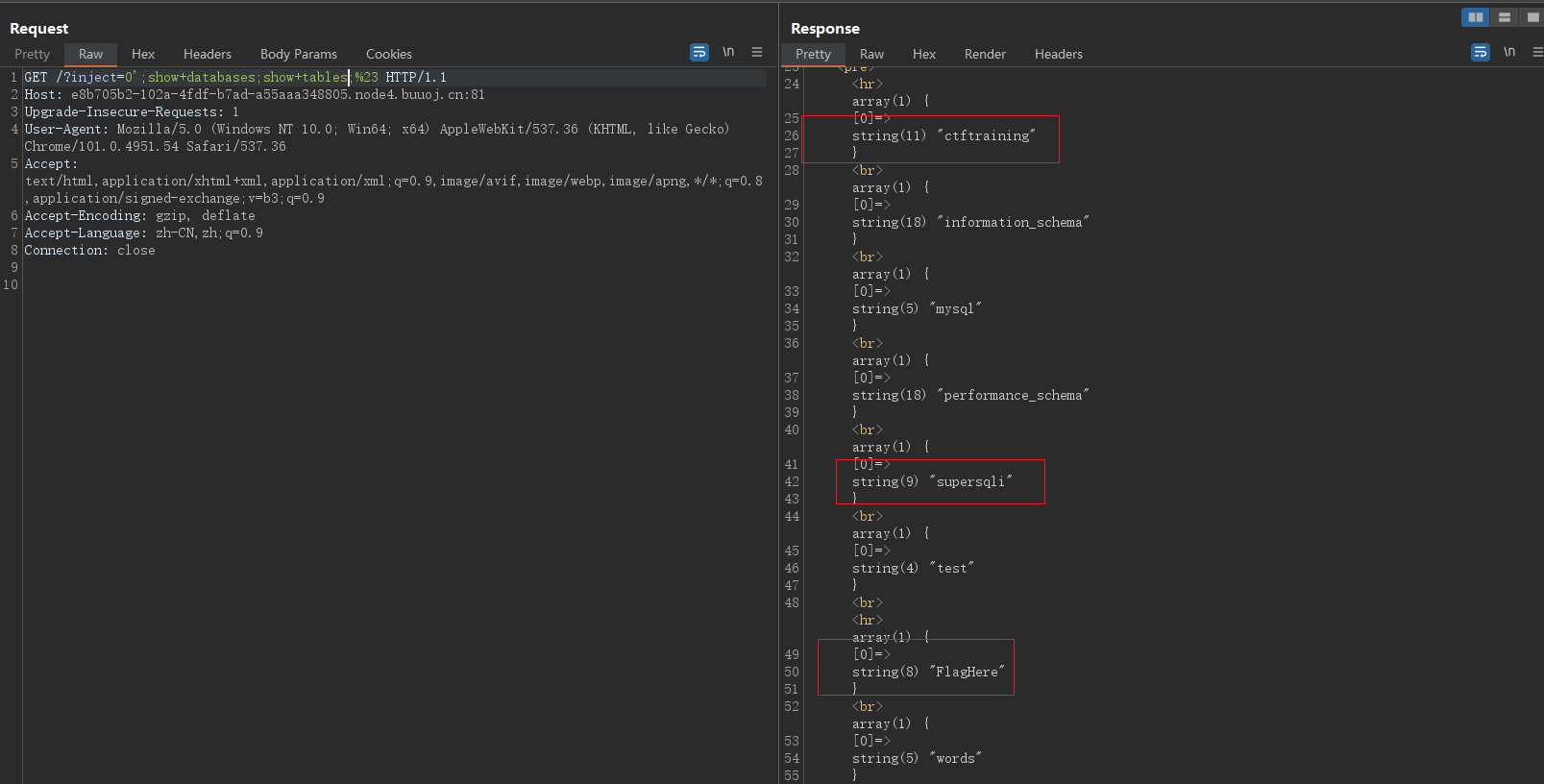
Task: Click the Accept-Language: zh-CN line
Action: pos(143,233)
